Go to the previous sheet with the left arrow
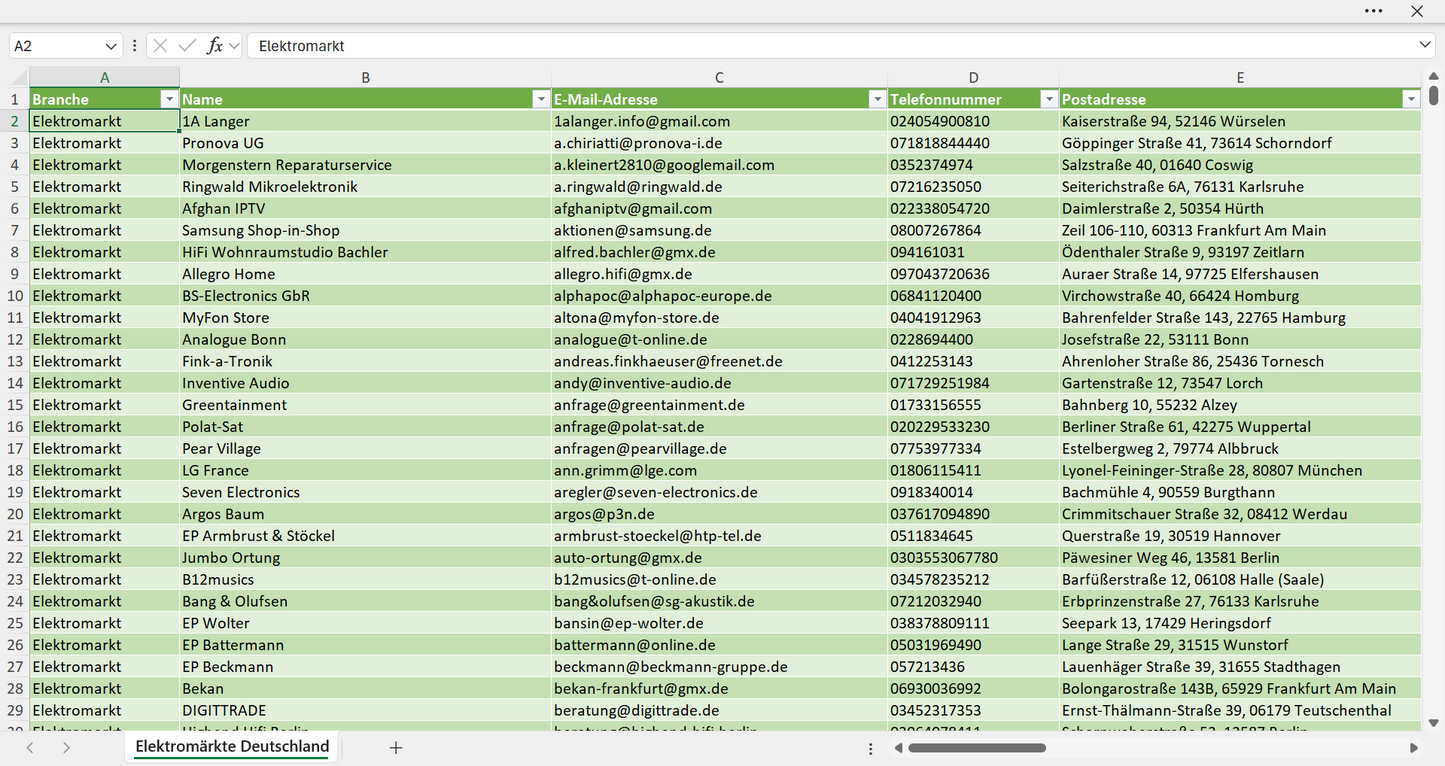Viewport: 1445px width, 766px height. click(x=30, y=747)
